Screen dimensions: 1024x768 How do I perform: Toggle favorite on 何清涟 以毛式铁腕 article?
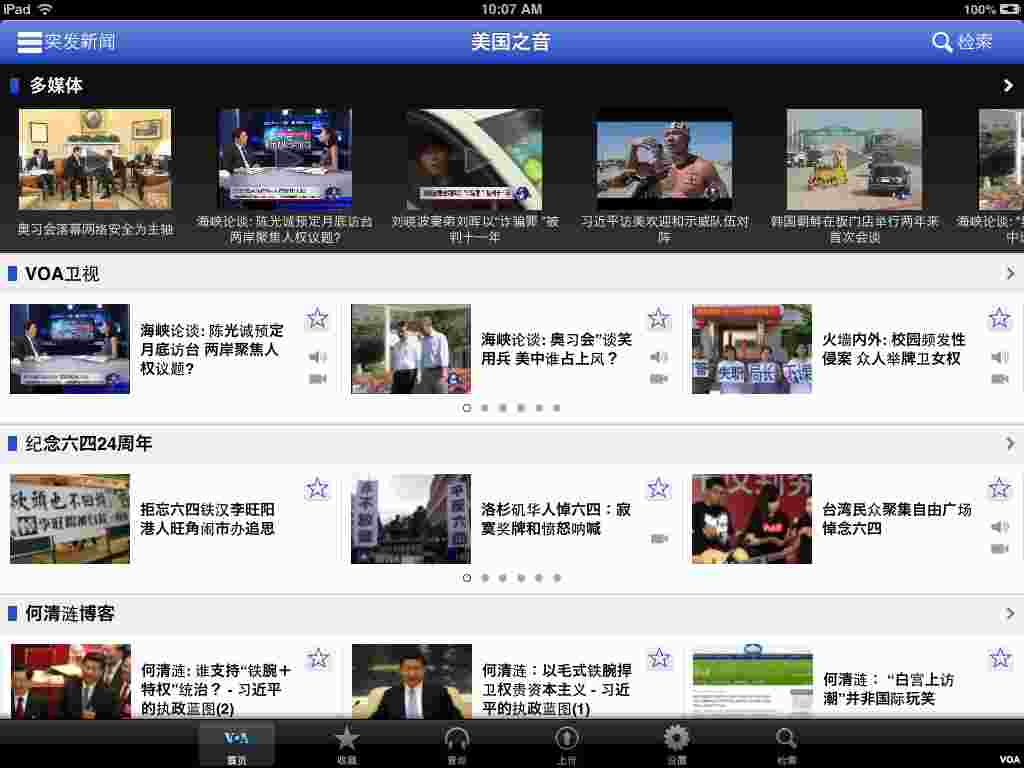[x=659, y=658]
